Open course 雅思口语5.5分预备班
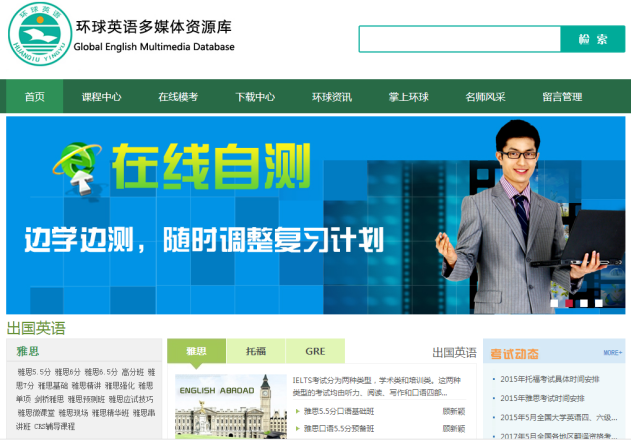The image size is (631, 440). pos(339,428)
